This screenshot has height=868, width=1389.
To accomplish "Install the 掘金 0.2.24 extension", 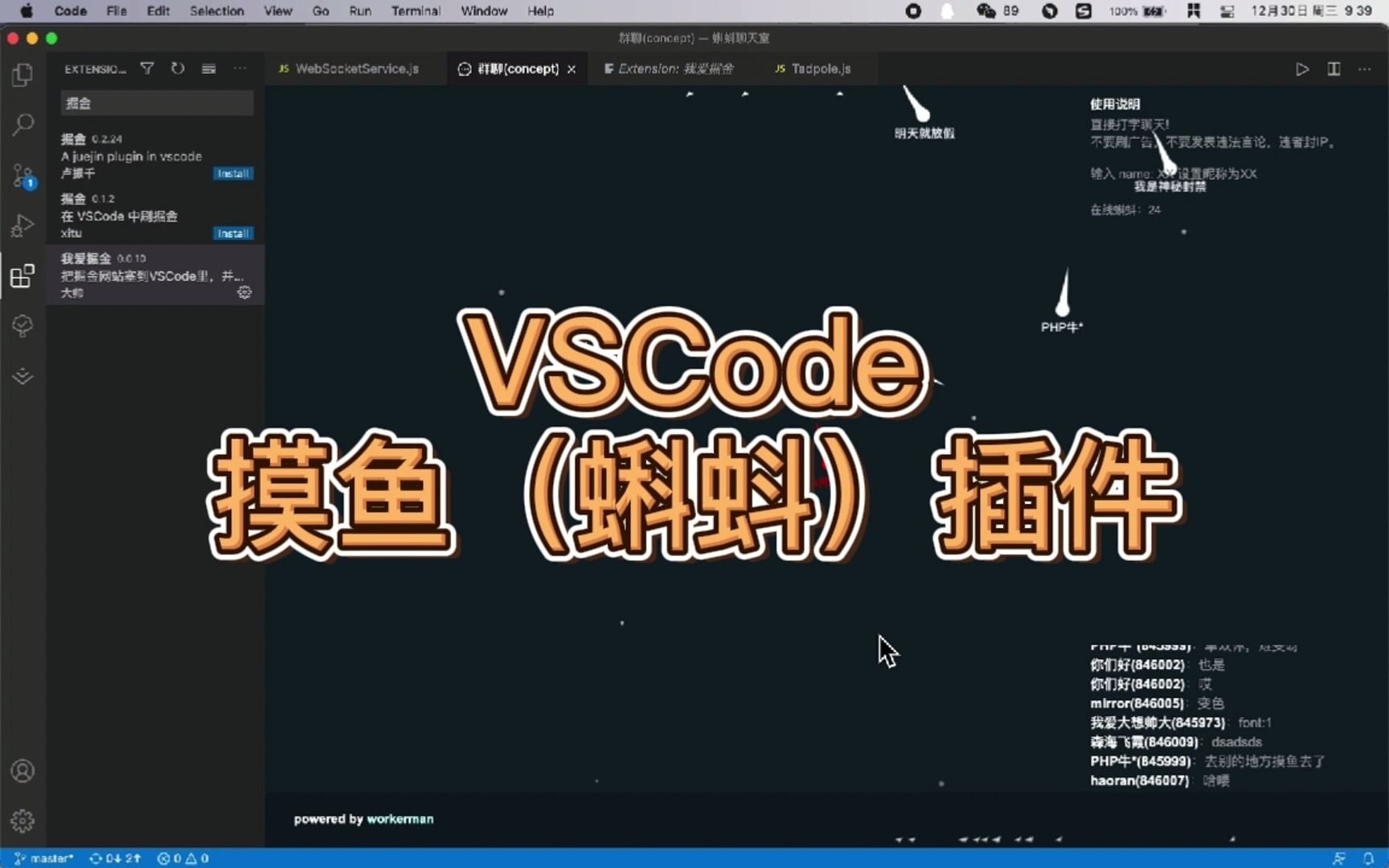I will [x=233, y=174].
